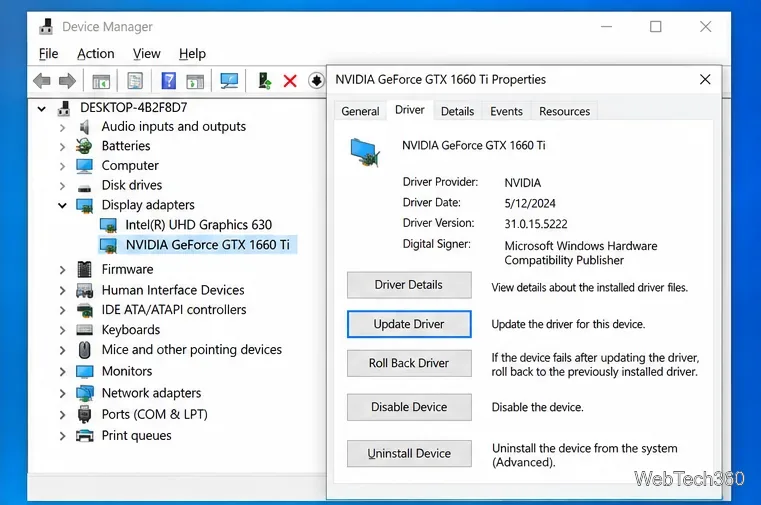Expand the Firmware node chevron
Screen dimensions: 761x505
click(62, 270)
